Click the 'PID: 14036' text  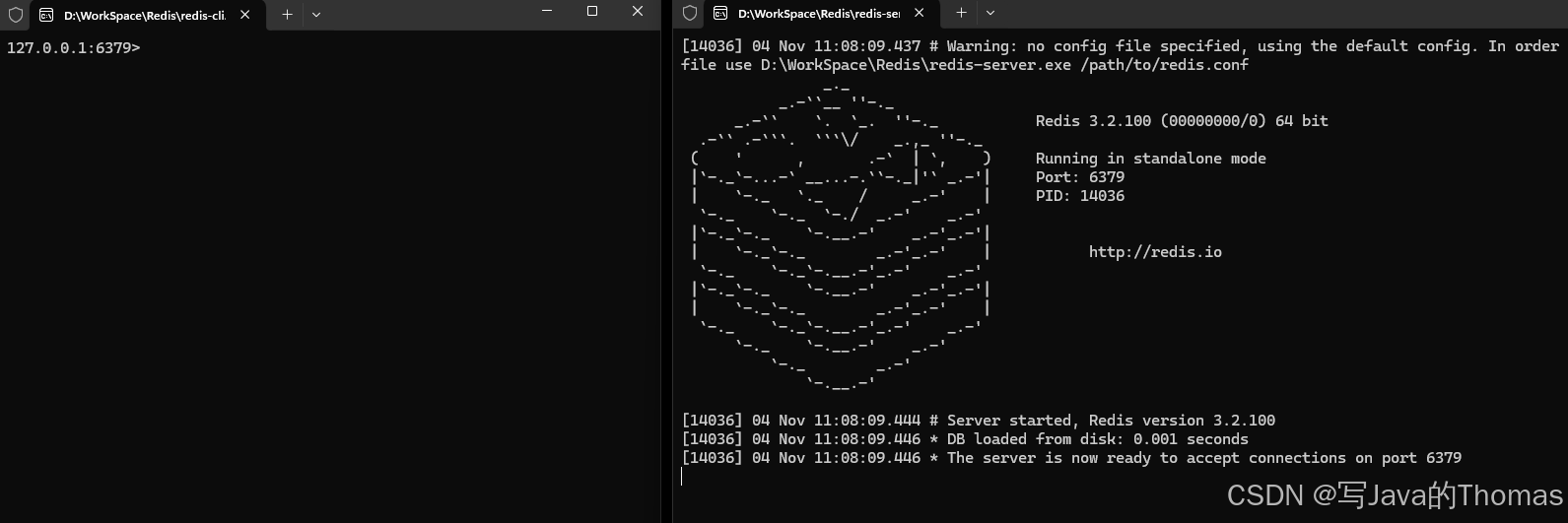point(1079,196)
